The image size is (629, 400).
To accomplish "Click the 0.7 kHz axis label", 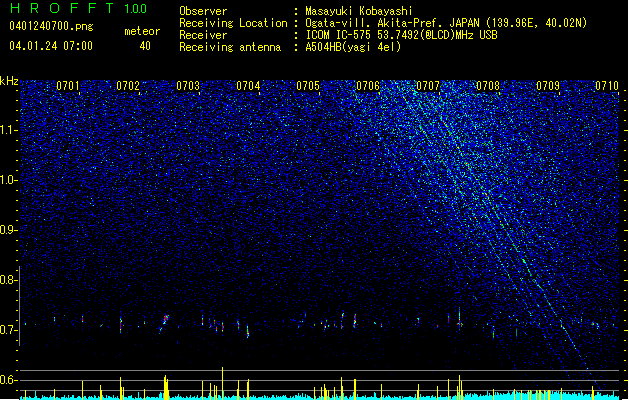I will (x=9, y=330).
